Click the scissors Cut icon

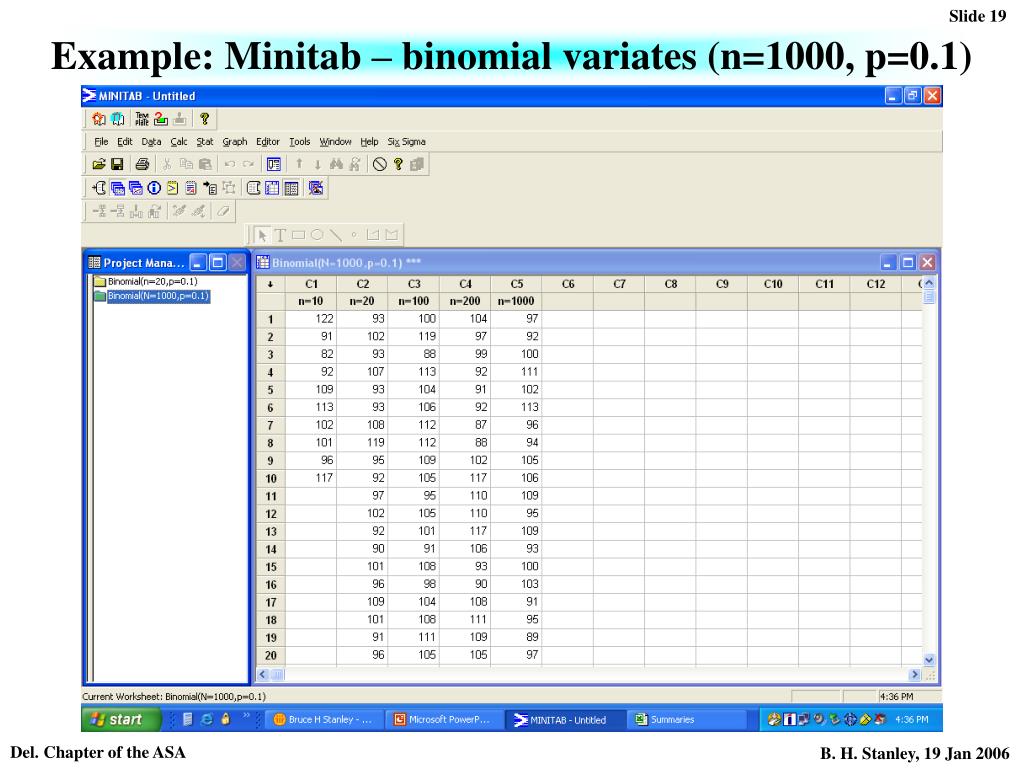click(x=167, y=165)
